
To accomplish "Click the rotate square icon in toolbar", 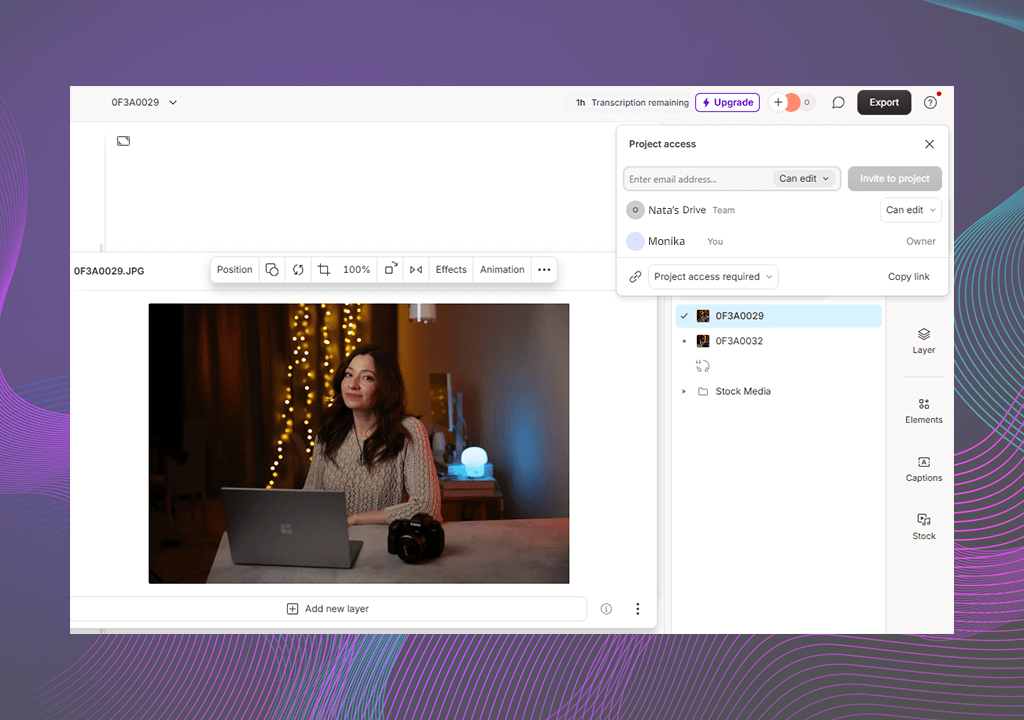I will click(x=391, y=269).
